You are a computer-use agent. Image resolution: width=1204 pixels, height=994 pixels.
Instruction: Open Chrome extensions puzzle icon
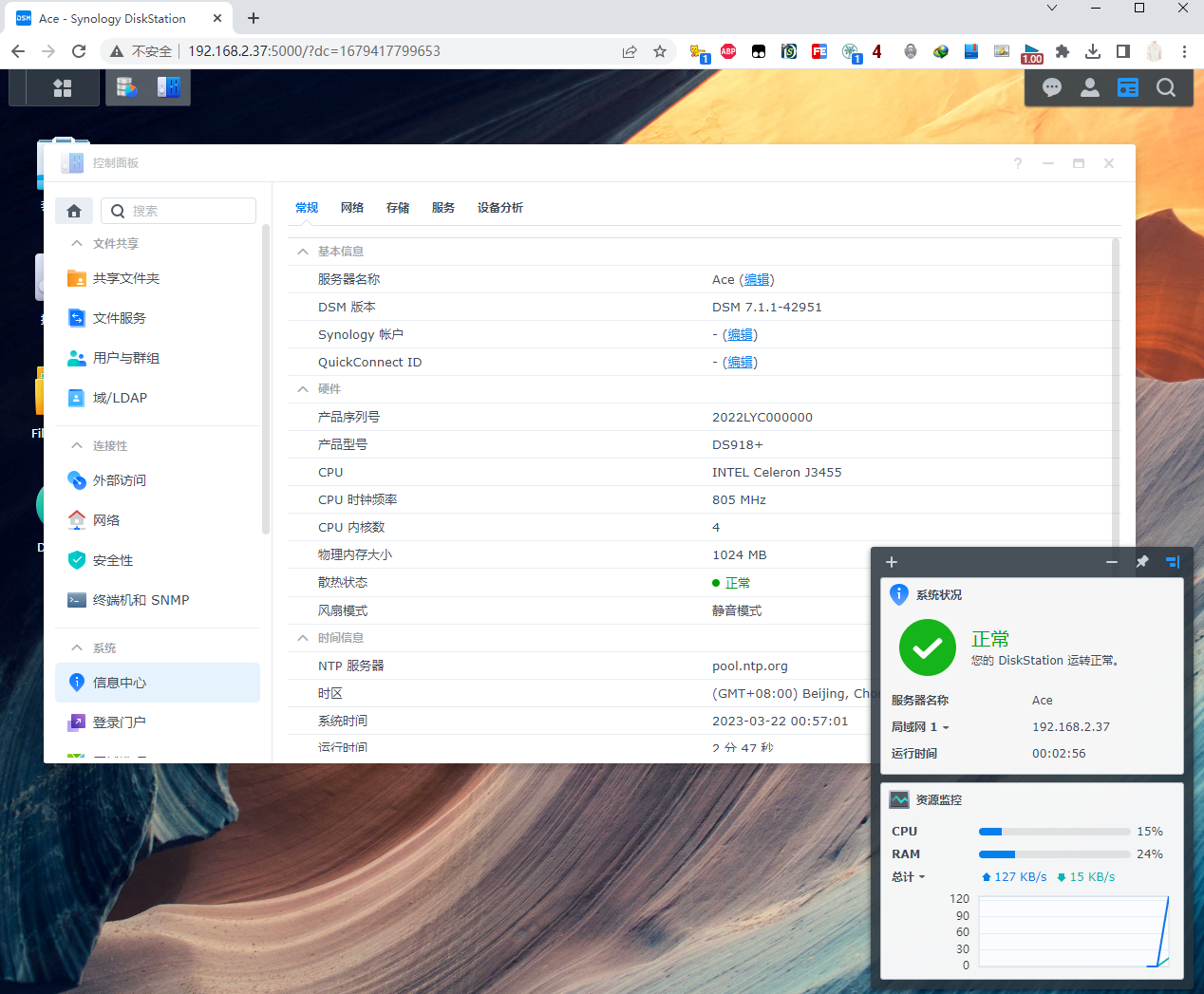tap(1063, 51)
